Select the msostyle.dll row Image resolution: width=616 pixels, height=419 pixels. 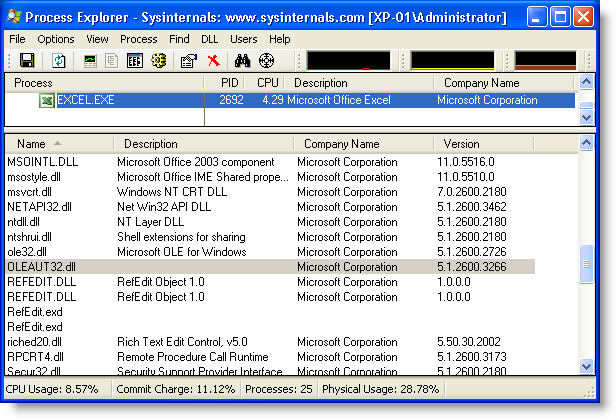click(x=270, y=177)
